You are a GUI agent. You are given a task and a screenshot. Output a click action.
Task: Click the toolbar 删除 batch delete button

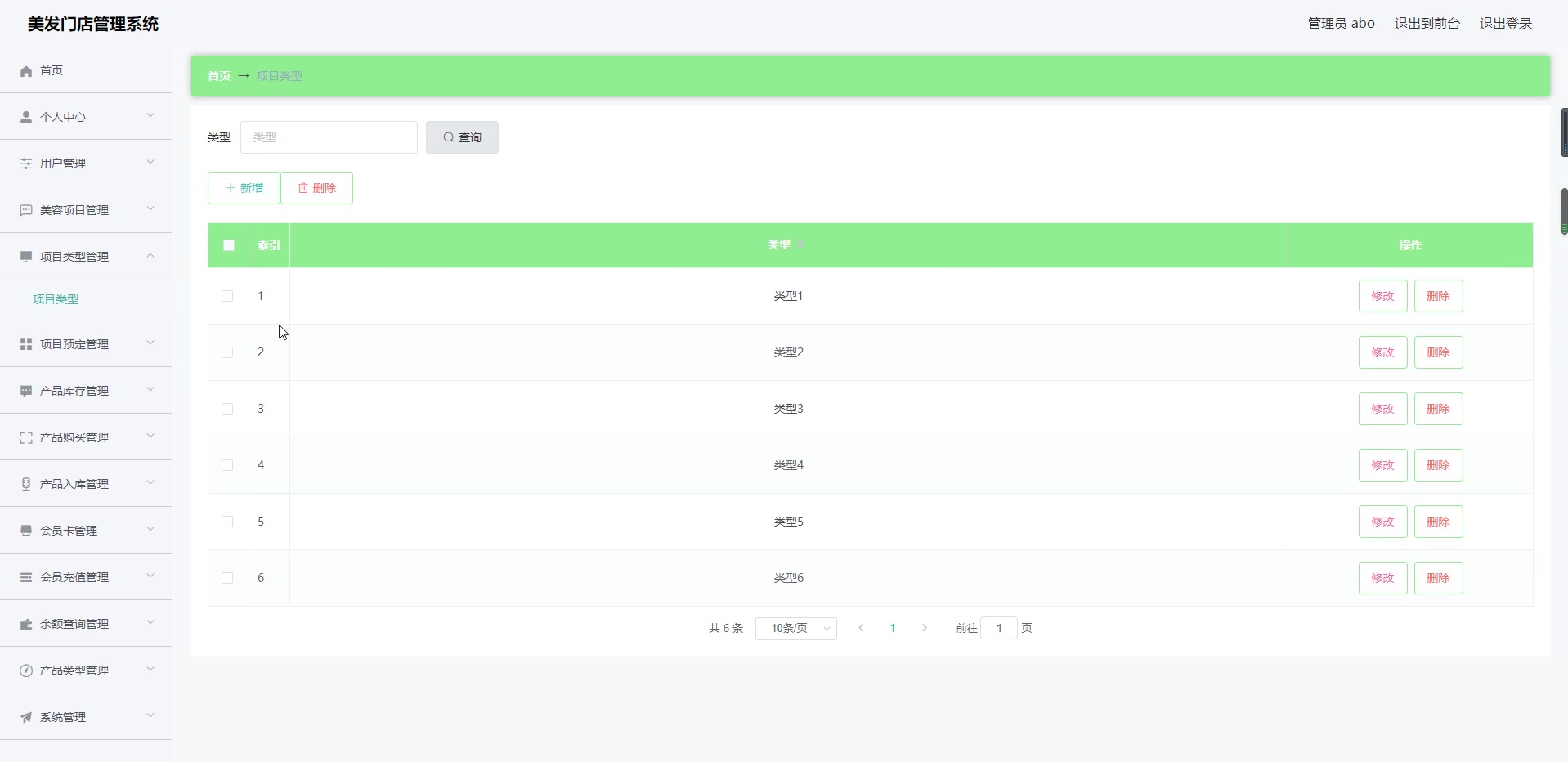tap(317, 188)
